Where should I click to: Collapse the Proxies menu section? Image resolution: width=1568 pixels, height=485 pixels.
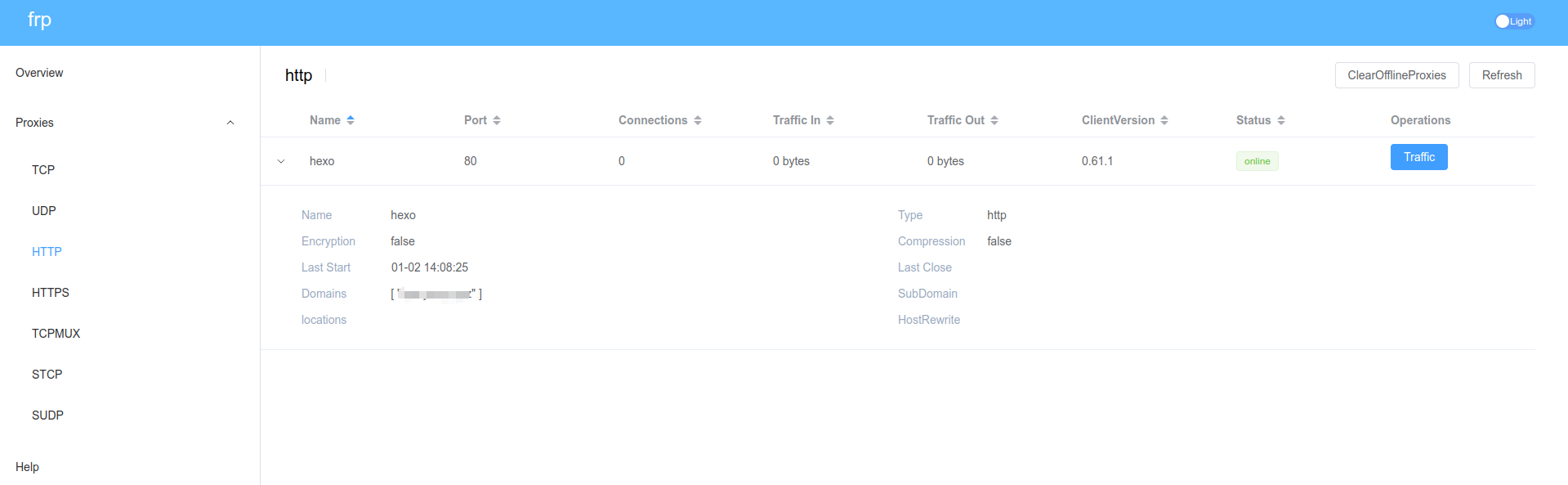(x=129, y=123)
